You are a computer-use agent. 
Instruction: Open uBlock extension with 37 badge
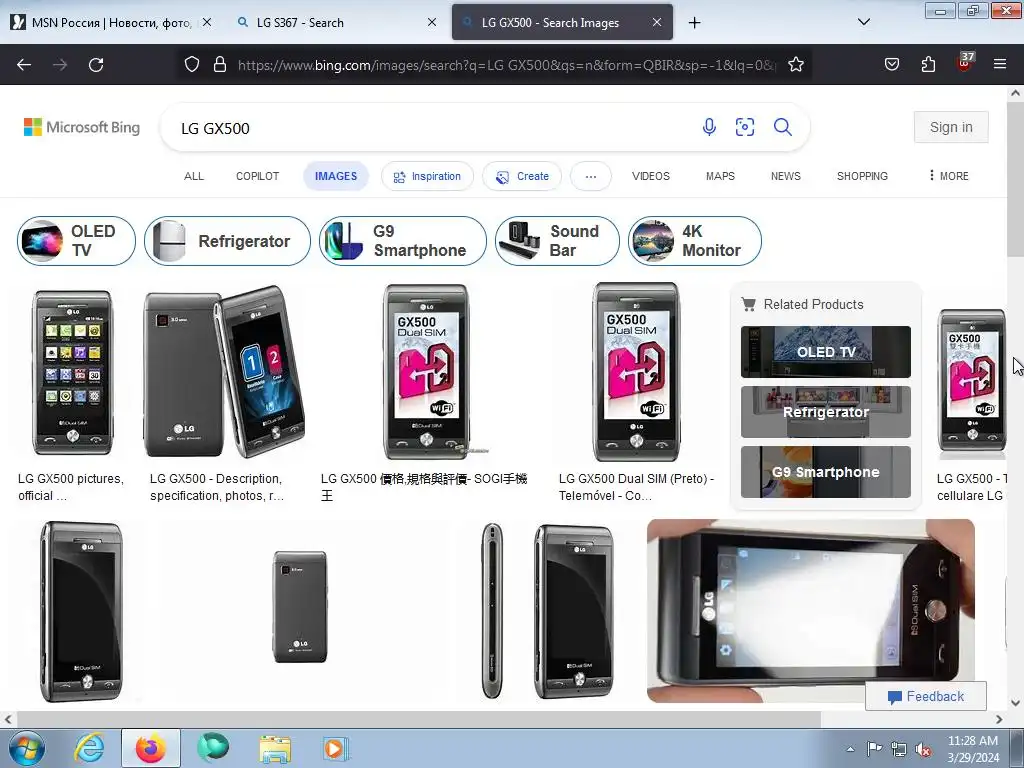pyautogui.click(x=965, y=63)
